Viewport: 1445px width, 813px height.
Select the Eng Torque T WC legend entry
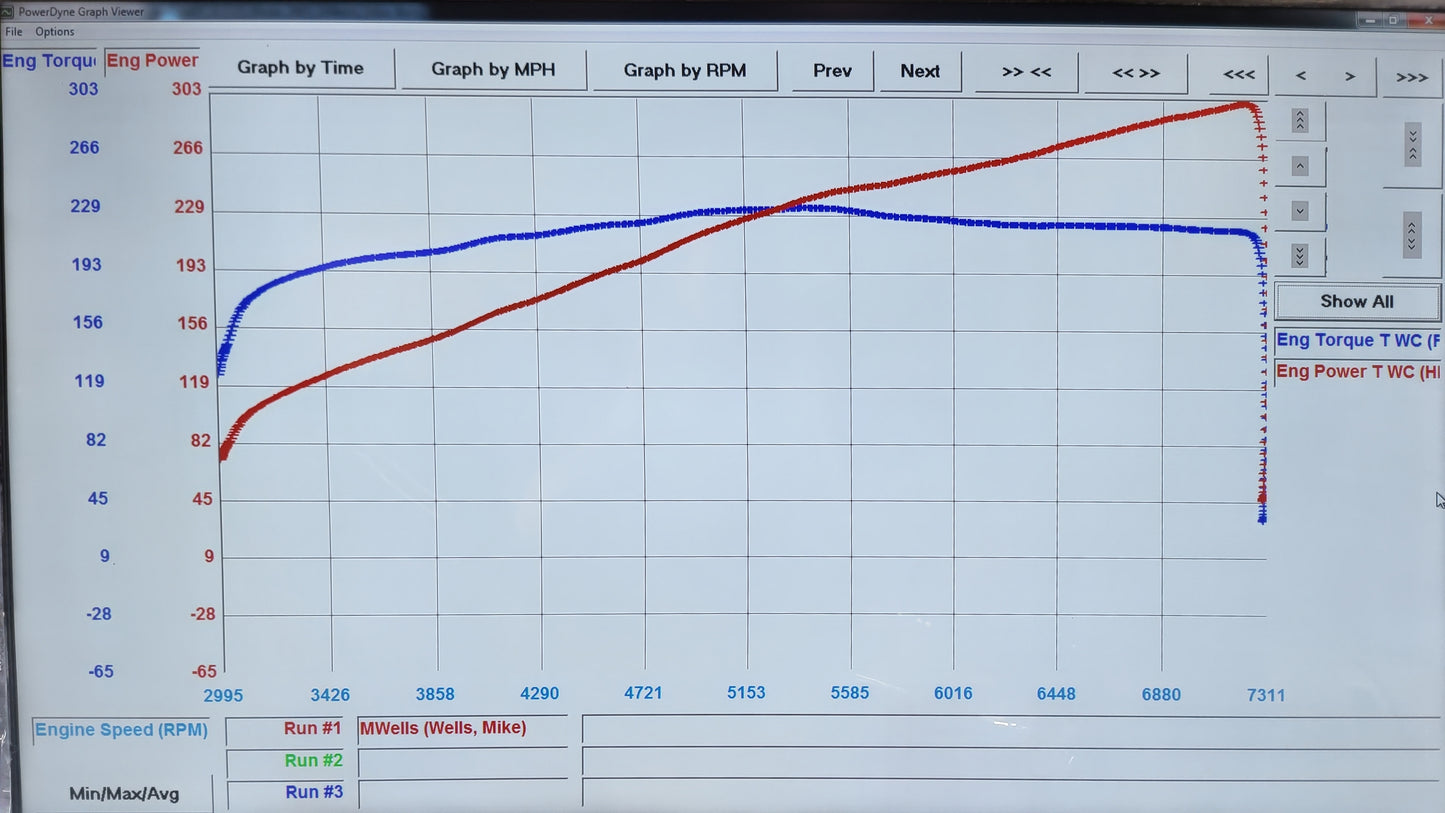(x=1357, y=340)
